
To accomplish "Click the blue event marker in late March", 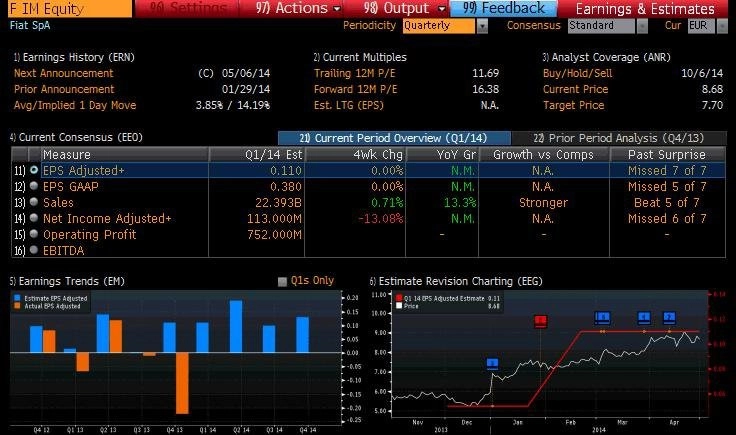I will pyautogui.click(x=644, y=317).
